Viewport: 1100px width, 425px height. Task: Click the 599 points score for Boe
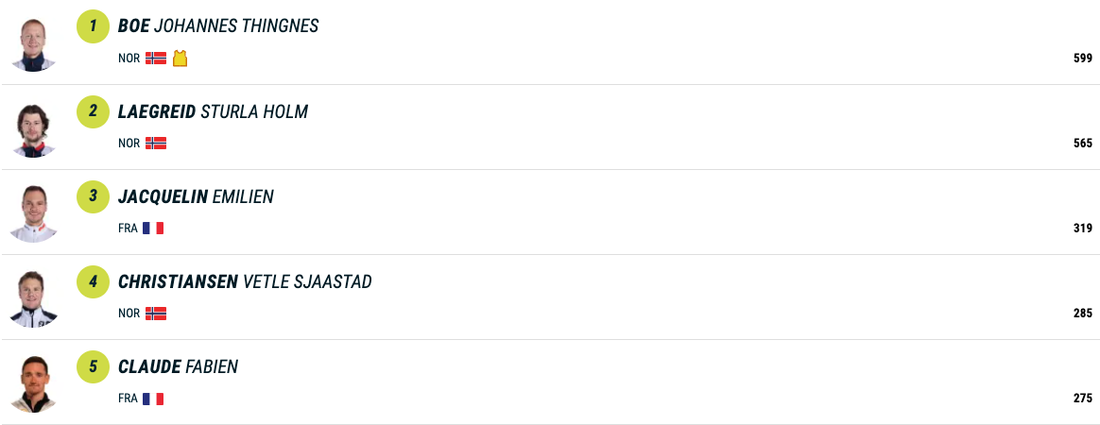point(1082,59)
